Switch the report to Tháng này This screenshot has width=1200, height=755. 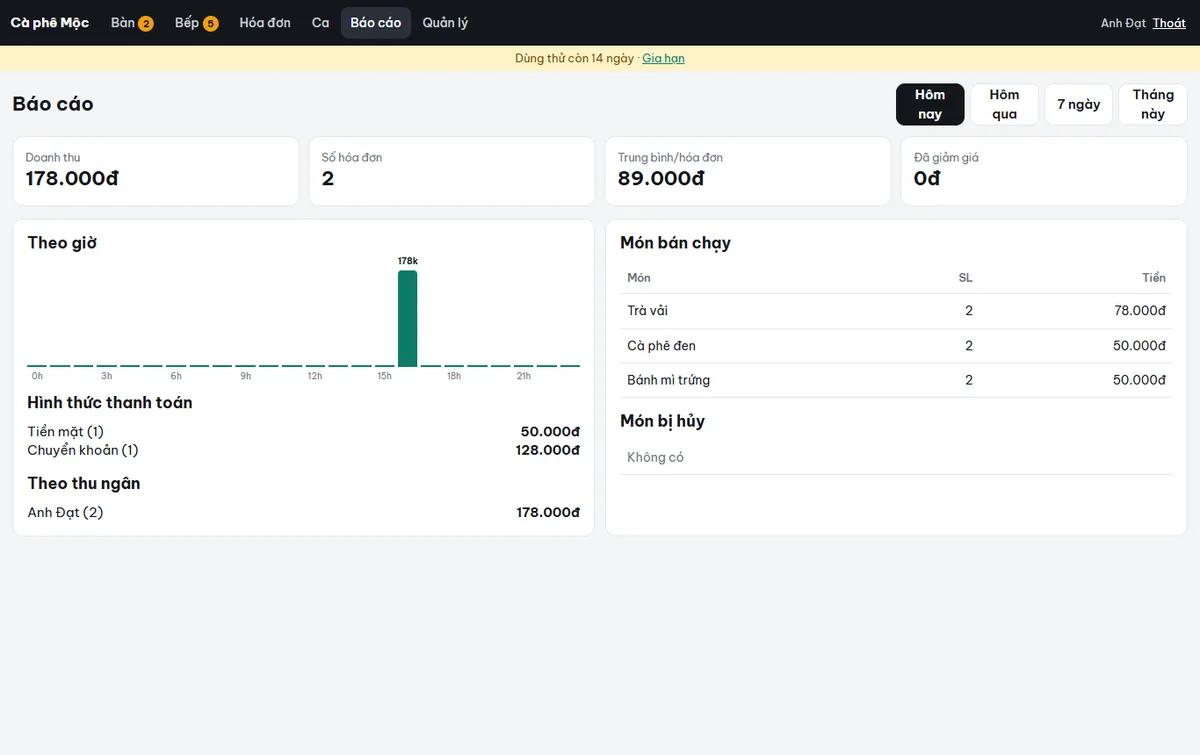[1153, 104]
